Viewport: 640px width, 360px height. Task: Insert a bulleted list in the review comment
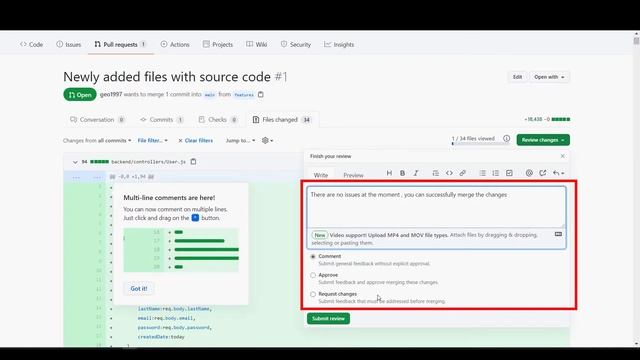[x=482, y=173]
